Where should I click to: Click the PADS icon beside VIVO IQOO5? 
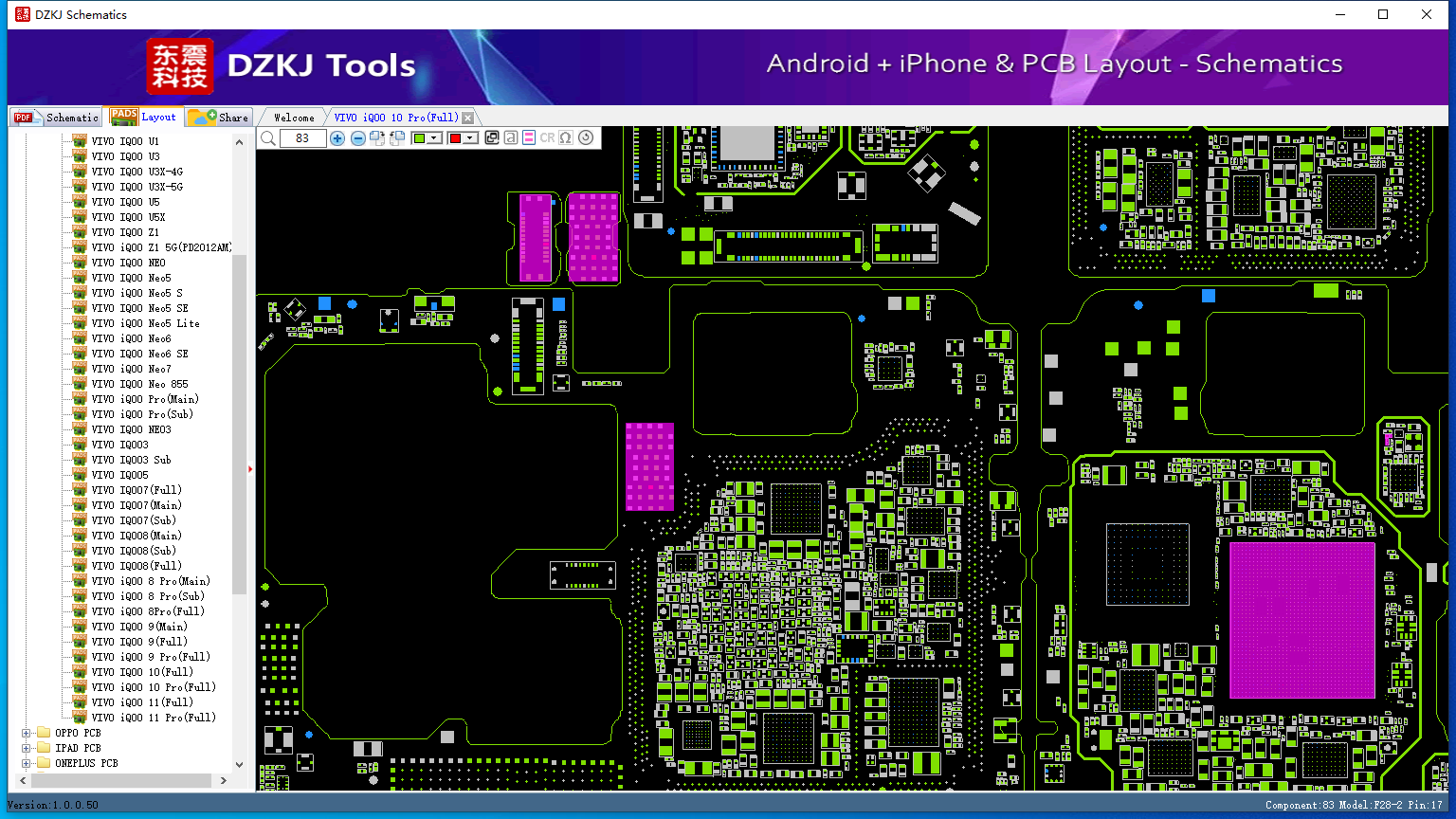[81, 475]
